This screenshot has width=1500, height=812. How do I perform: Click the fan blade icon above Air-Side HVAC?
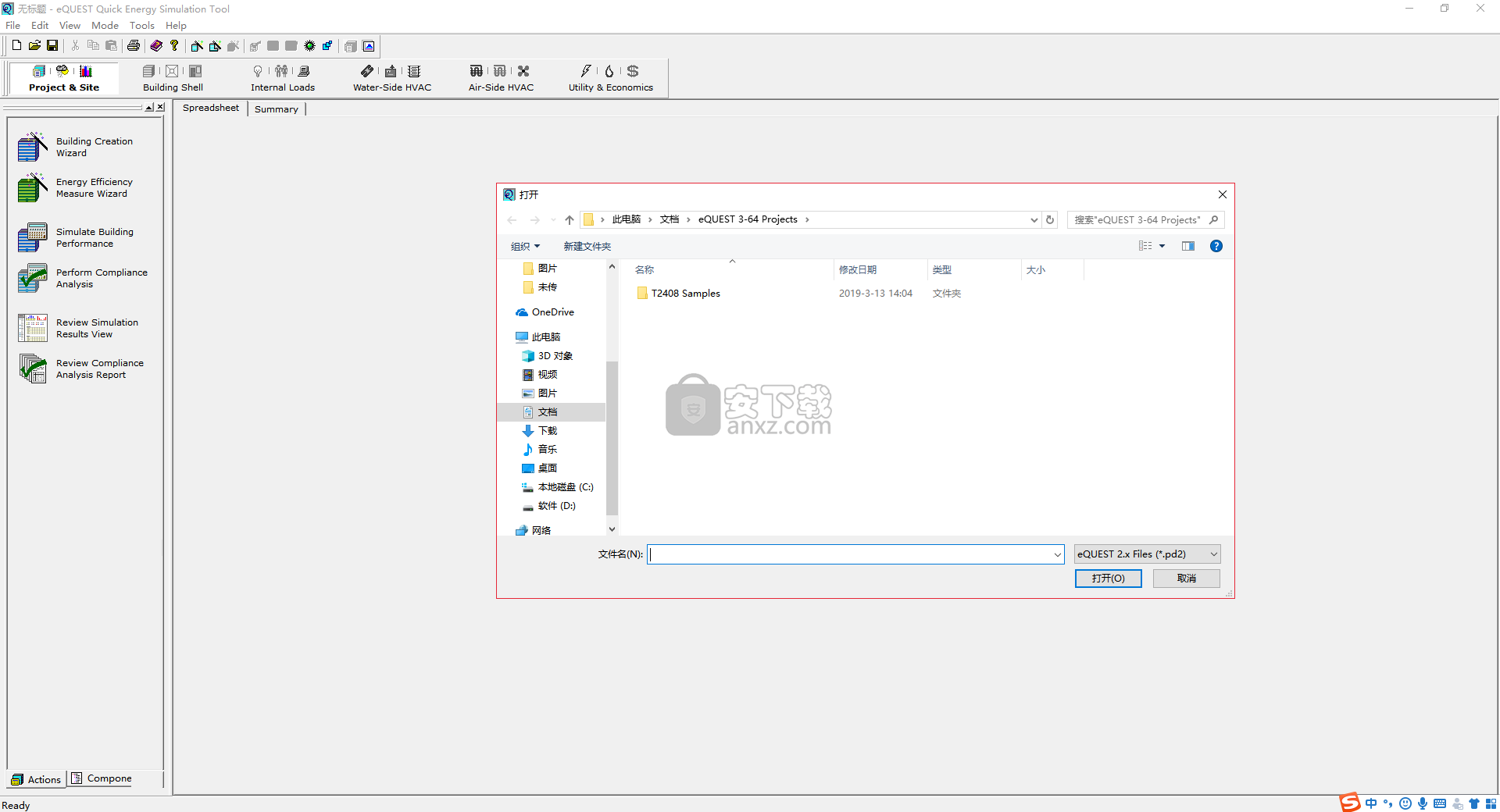[523, 71]
